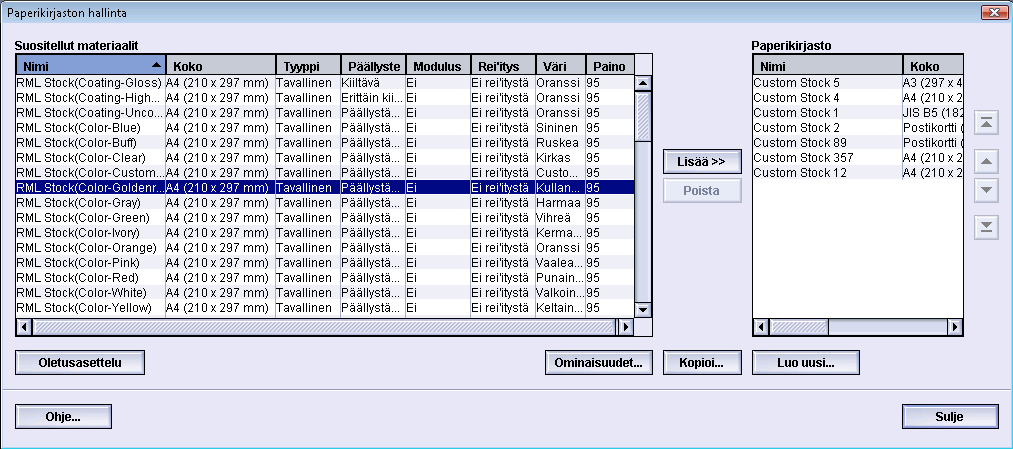
Task: Click the Oletusasettelu button
Action: (x=80, y=362)
